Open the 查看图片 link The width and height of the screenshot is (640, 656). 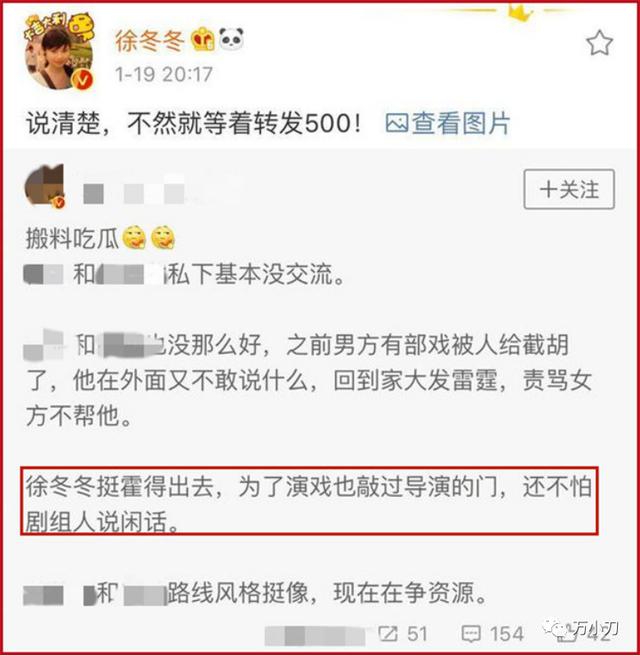pos(461,123)
